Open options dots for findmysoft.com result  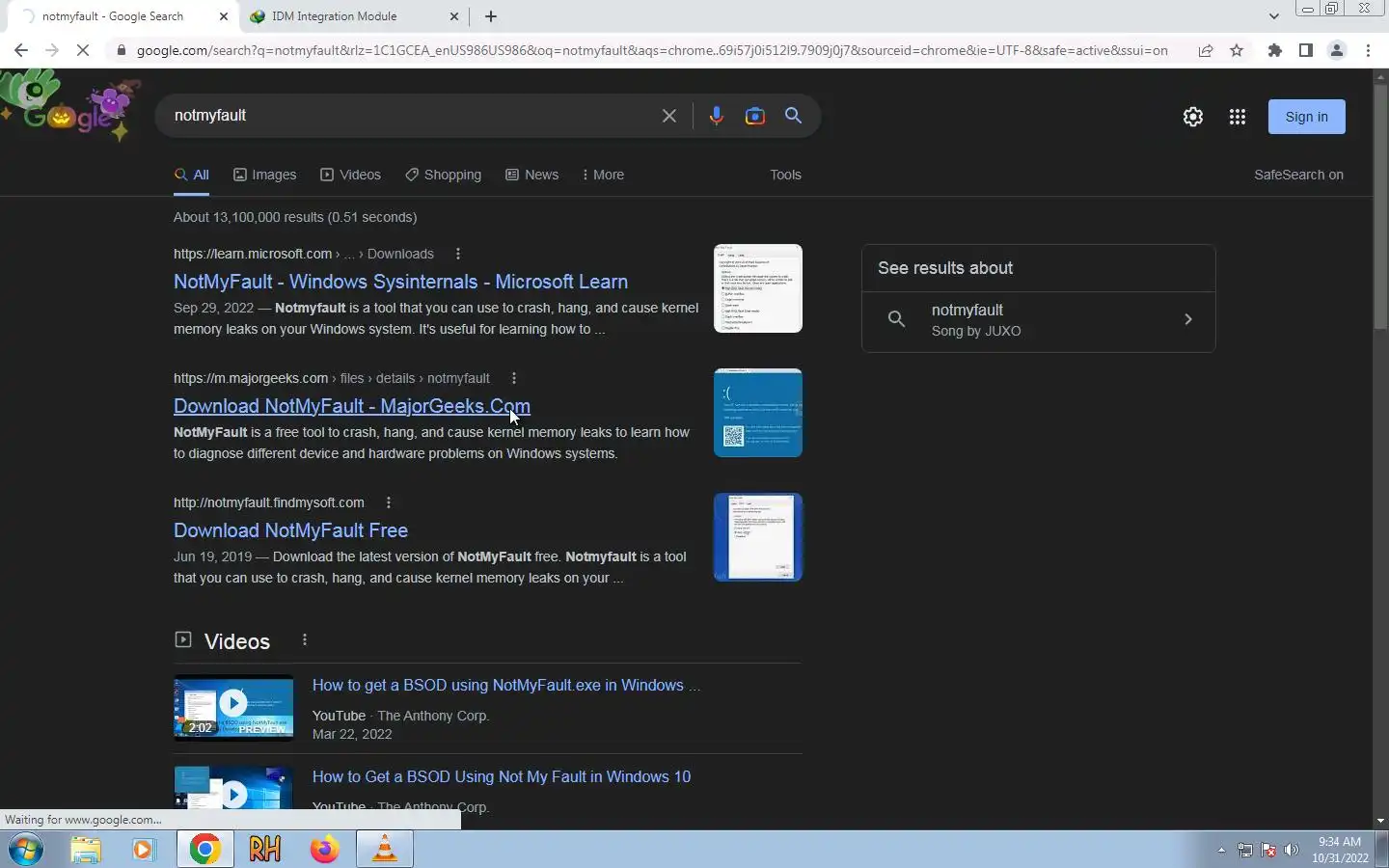point(389,502)
